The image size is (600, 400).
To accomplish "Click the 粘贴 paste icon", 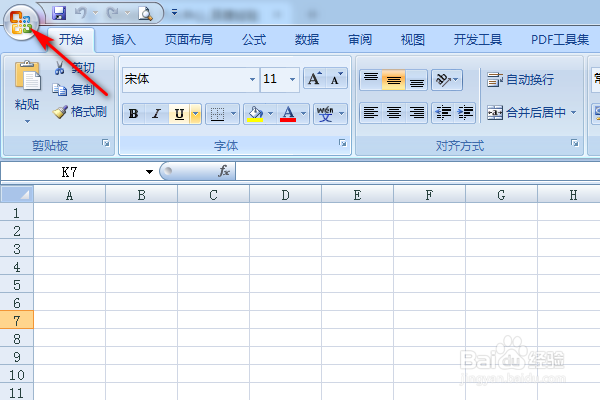I will click(x=27, y=77).
